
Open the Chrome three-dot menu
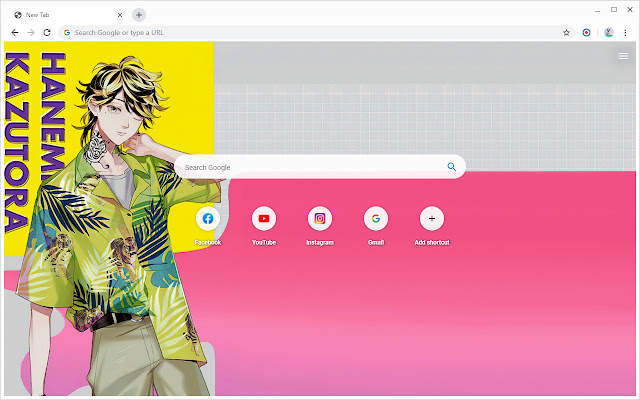(625, 33)
